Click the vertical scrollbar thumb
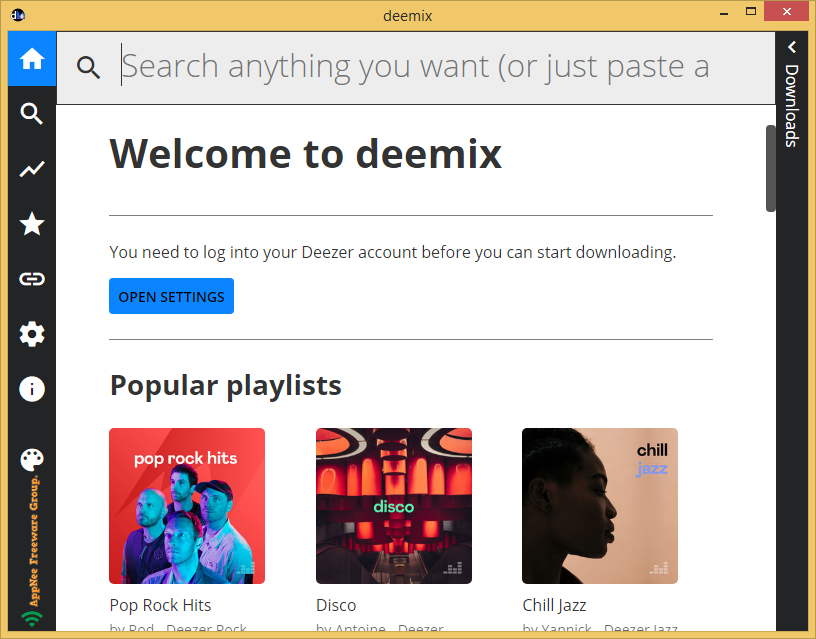This screenshot has height=639, width=816. click(770, 169)
